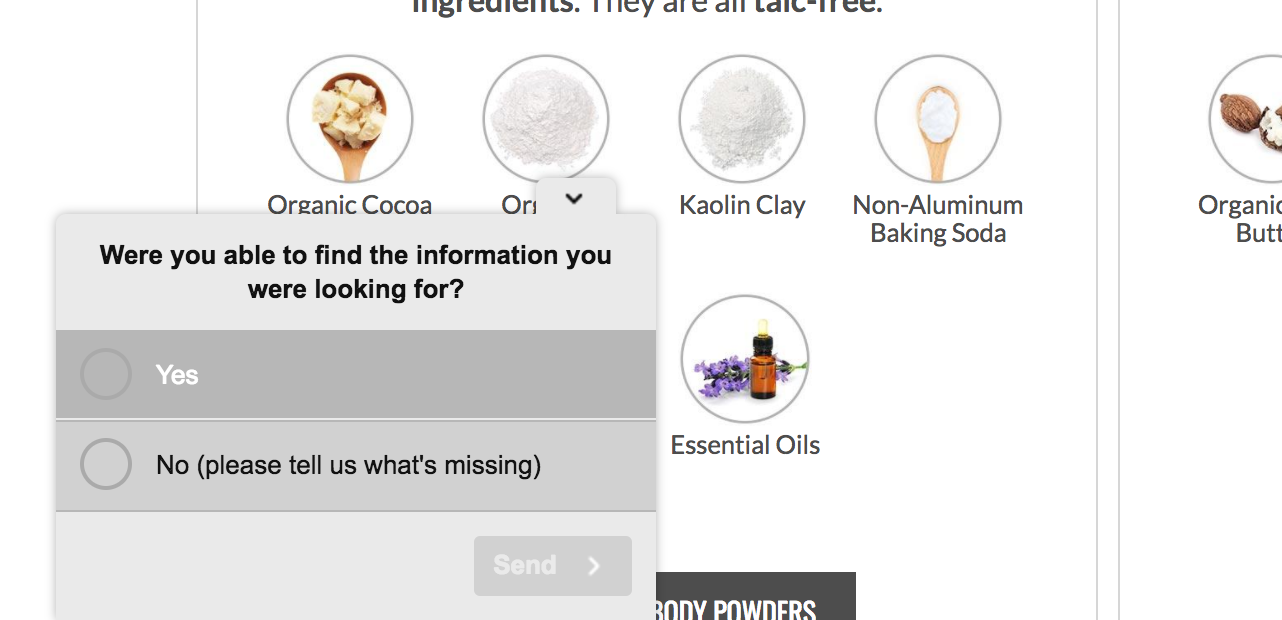Click the Kaolin Clay label text
The image size is (1282, 620).
pos(742,205)
